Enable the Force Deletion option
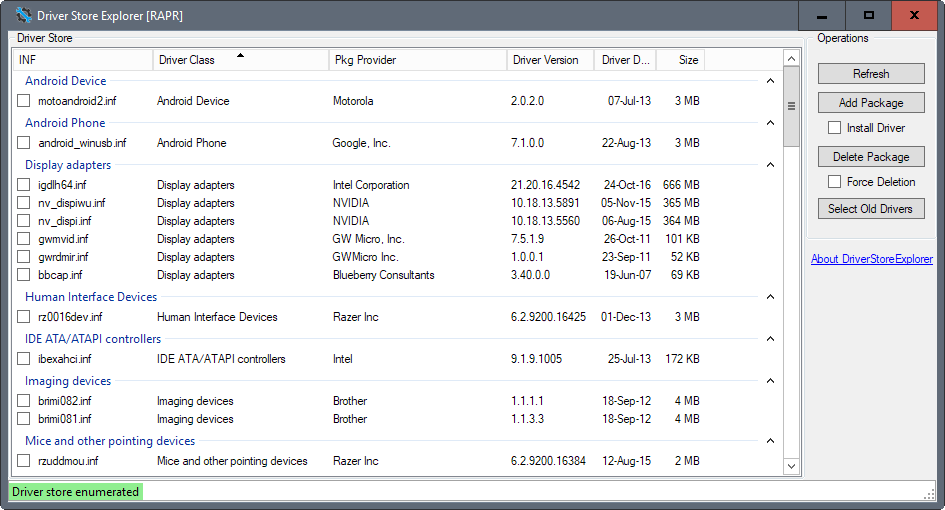The image size is (945, 510). (834, 181)
